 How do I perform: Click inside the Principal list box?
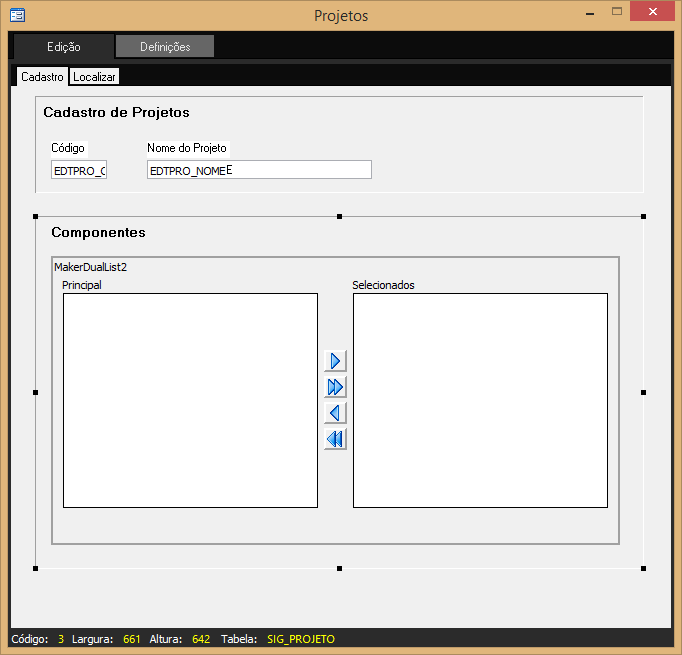(x=190, y=400)
